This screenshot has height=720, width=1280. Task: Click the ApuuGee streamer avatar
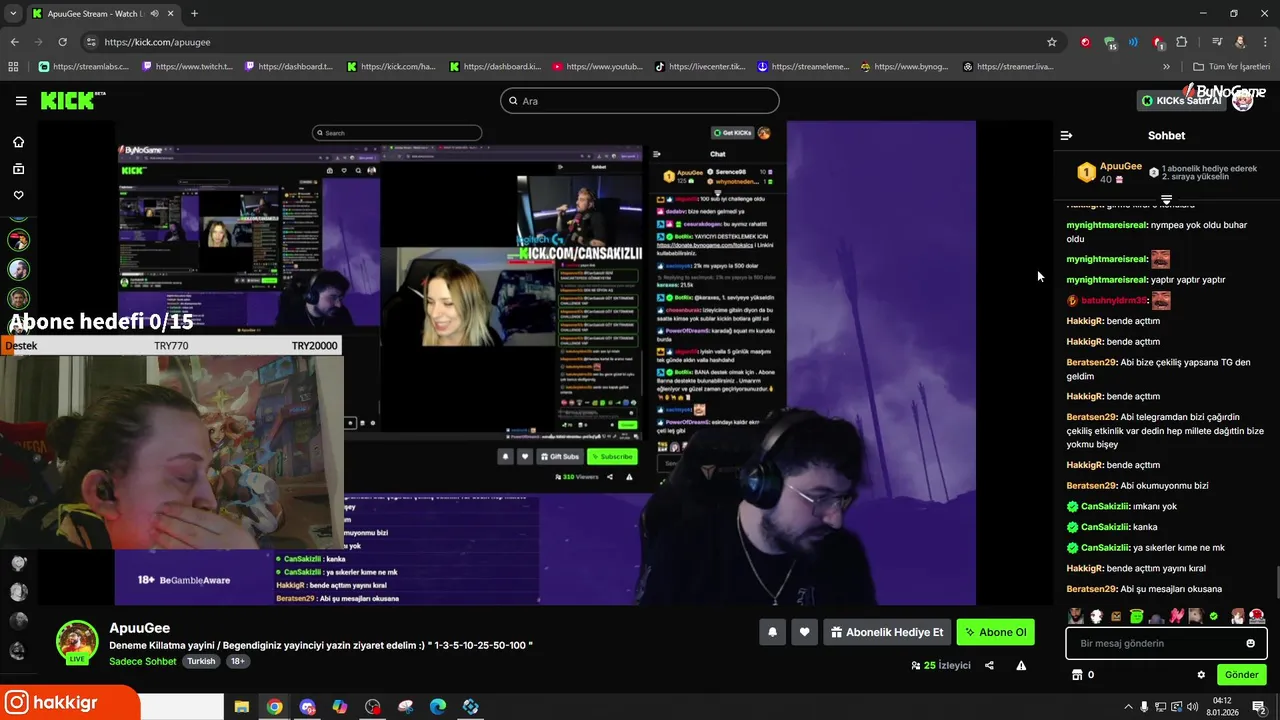(x=77, y=641)
